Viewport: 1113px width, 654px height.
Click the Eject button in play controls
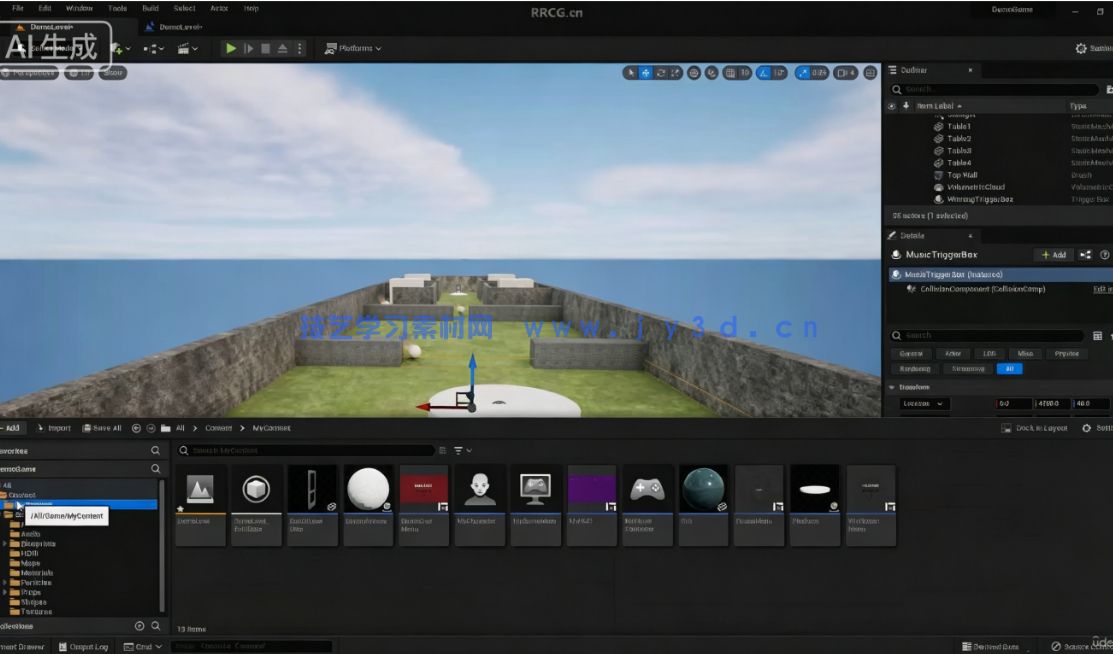coord(282,48)
